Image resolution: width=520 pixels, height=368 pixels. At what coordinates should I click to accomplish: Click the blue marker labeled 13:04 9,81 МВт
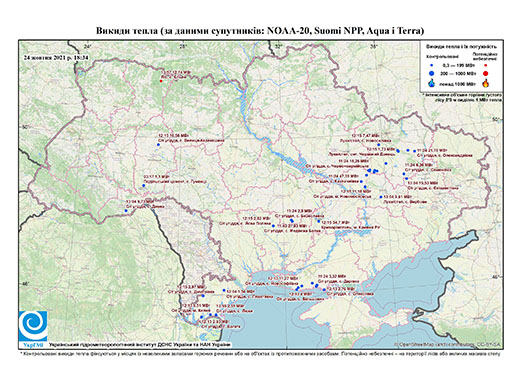[x=381, y=197]
